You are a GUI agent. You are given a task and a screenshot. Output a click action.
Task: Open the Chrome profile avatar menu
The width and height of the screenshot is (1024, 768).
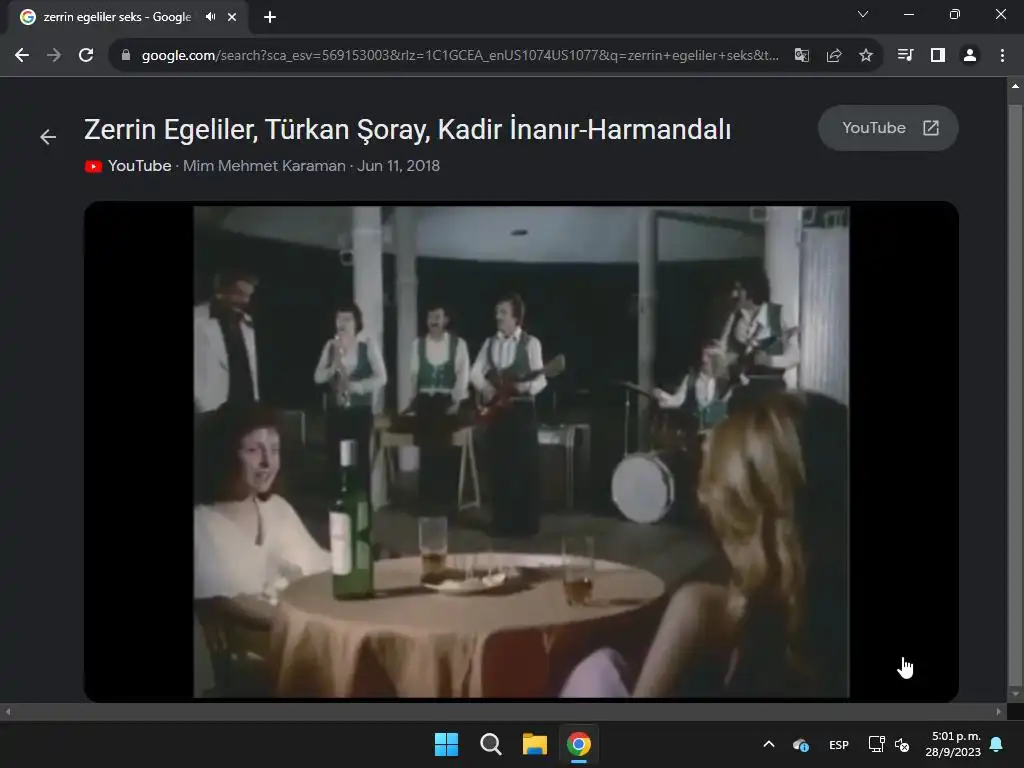pos(970,56)
